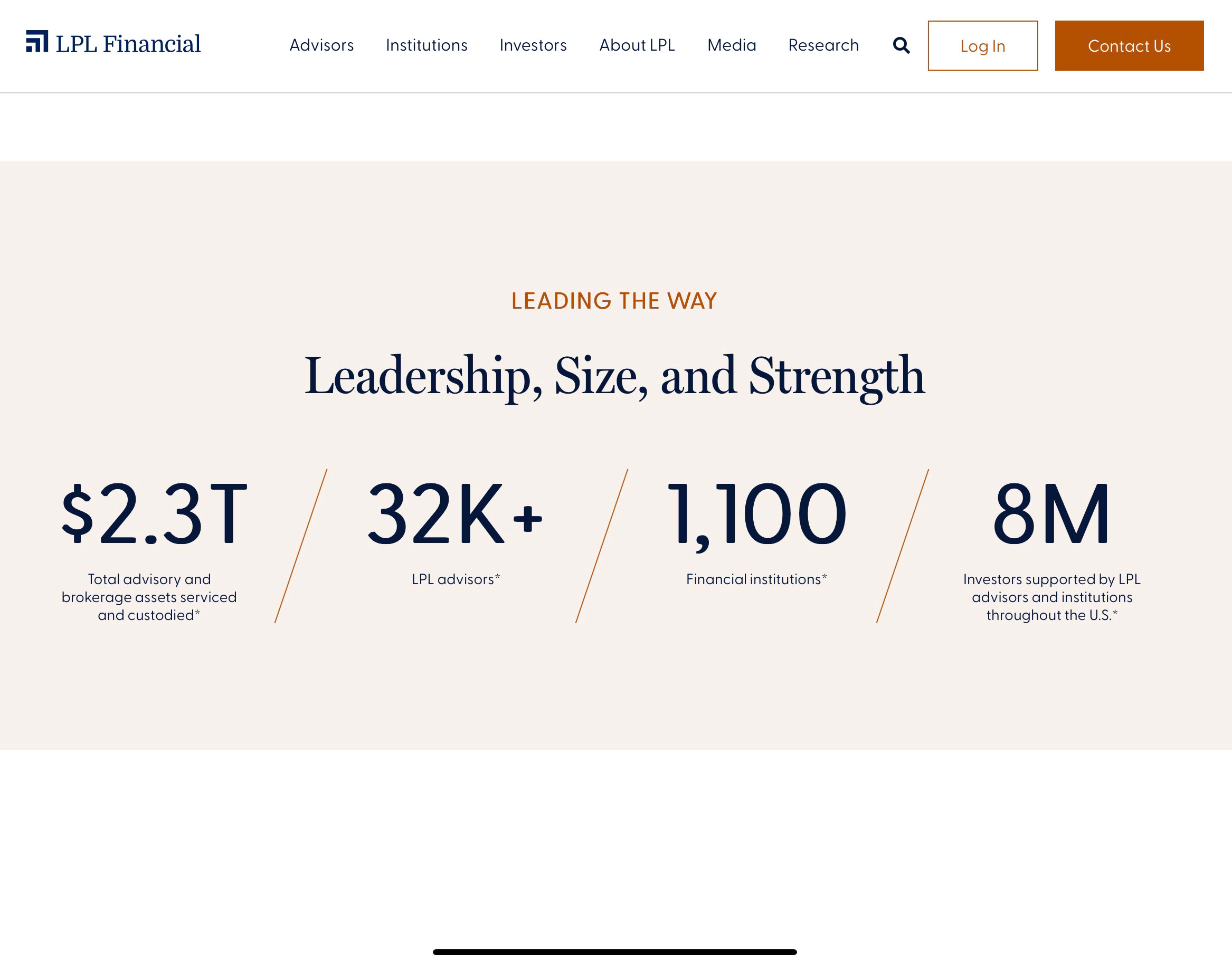Click the LPL Financial logo
The height and width of the screenshot is (963, 1232).
click(x=113, y=43)
